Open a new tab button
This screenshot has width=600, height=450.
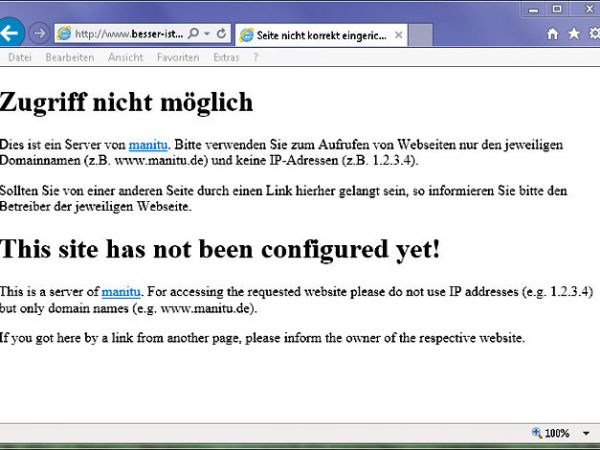point(421,35)
